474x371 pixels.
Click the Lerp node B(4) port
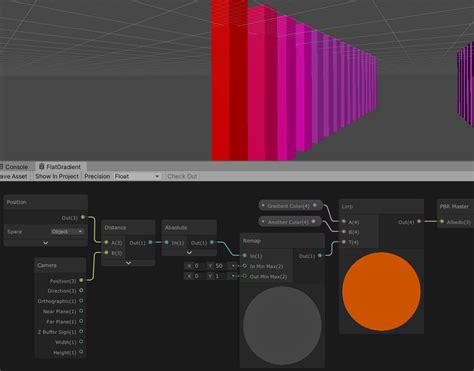344,232
